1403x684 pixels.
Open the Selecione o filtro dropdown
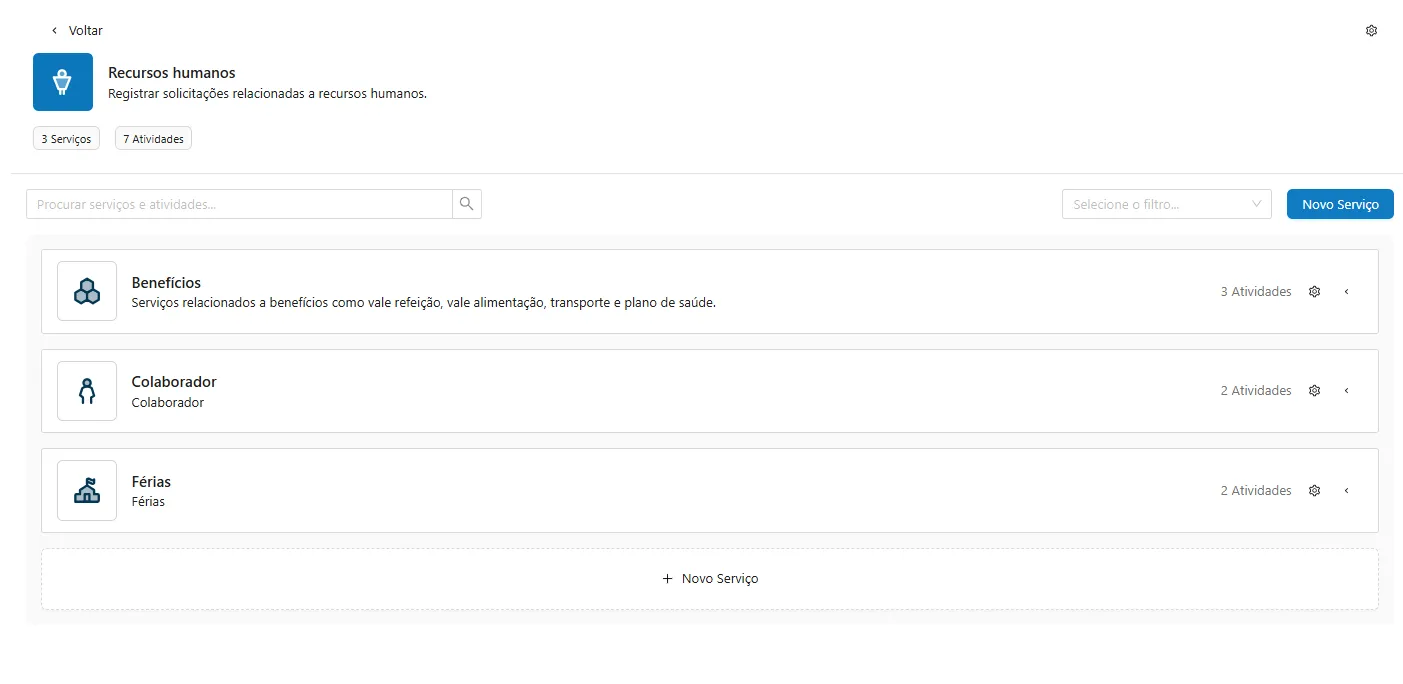point(1167,204)
